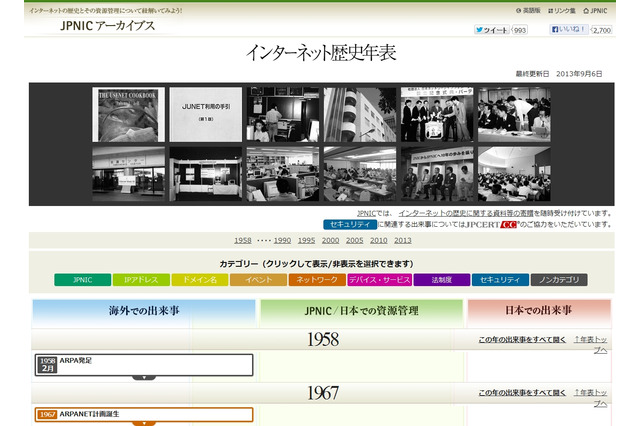Jump to year 1995
The image size is (640, 426).
pos(306,240)
